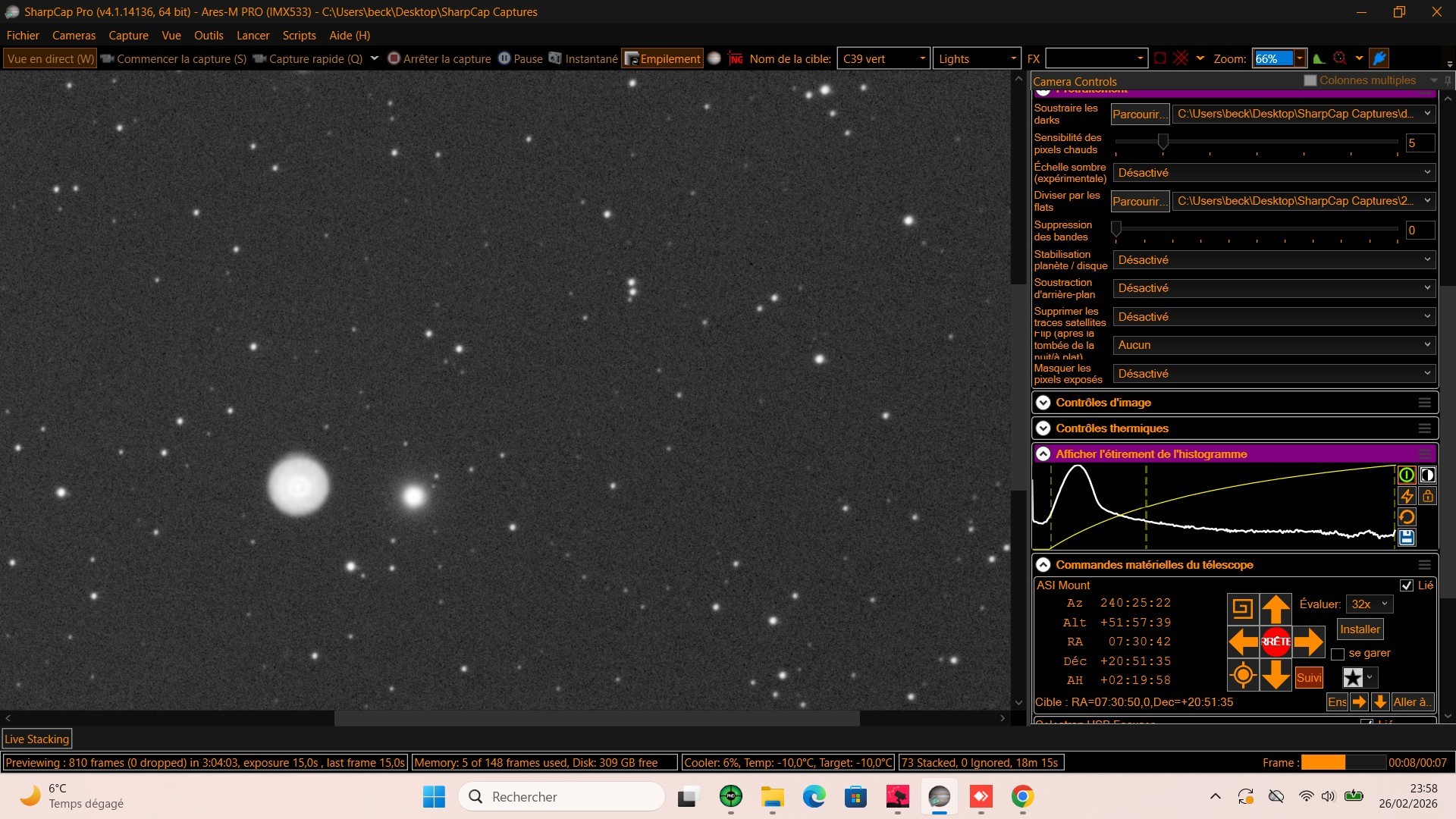Image resolution: width=1456 pixels, height=819 pixels.
Task: Click Parcourir for Soustraire les darks
Action: 1140,115
